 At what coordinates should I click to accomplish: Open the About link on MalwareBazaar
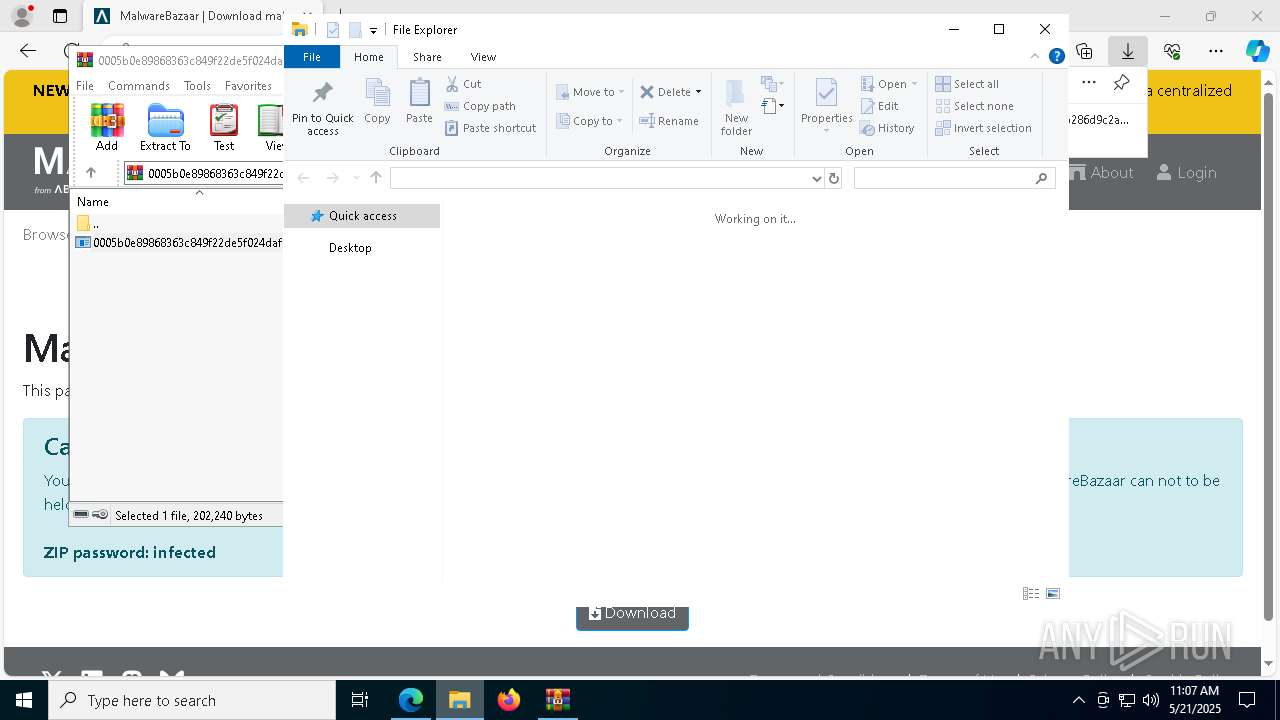click(1101, 173)
